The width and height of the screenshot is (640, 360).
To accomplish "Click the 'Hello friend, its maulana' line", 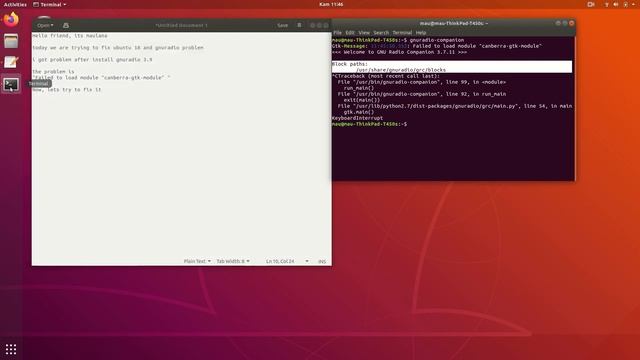I will tap(70, 36).
